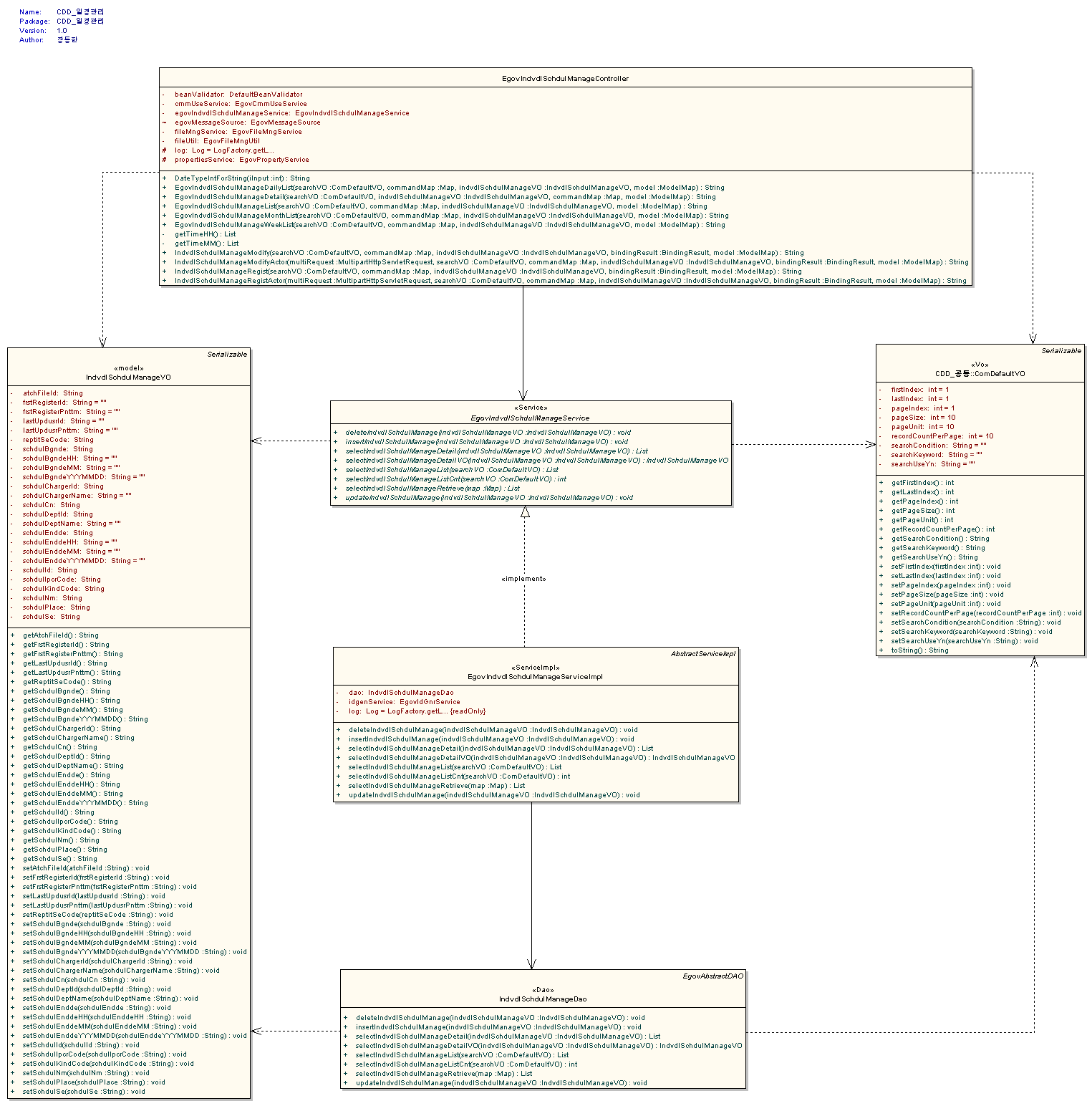This screenshot has width=1092, height=1106.
Task: Click the setSchdulSe method in IndvdlSchdulManageVO
Action: (x=83, y=1092)
